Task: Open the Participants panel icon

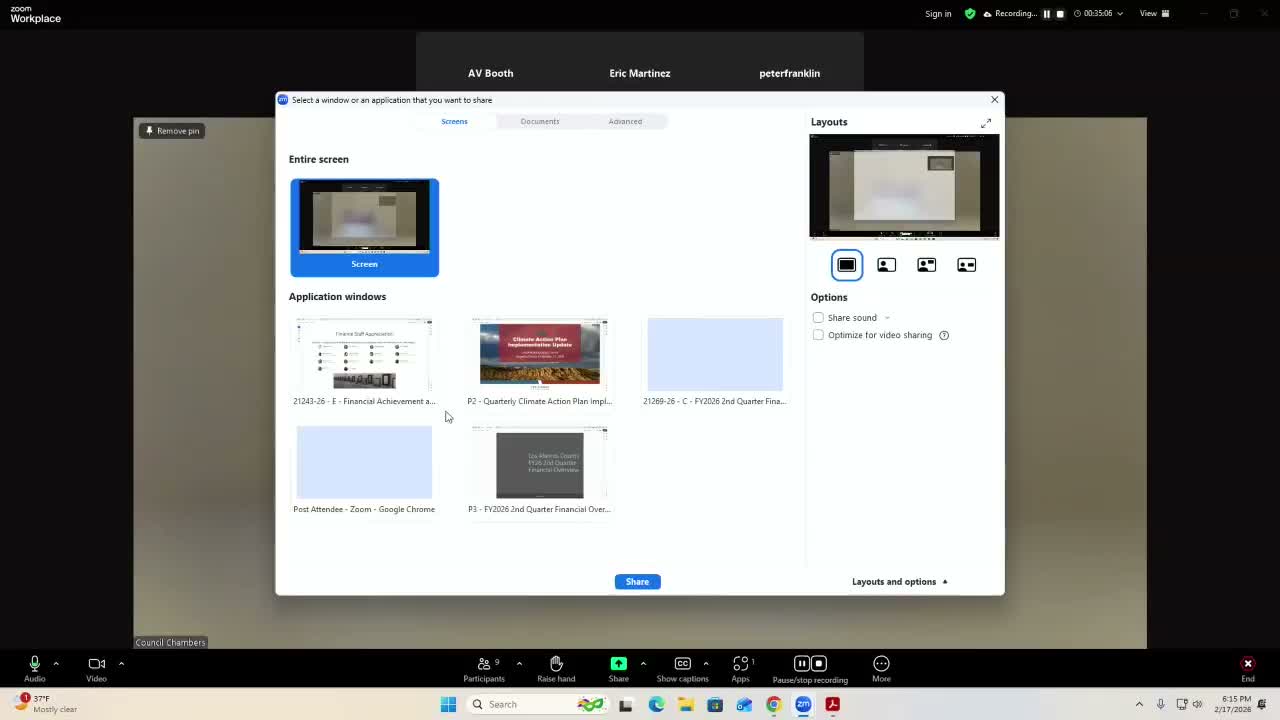Action: tap(484, 664)
